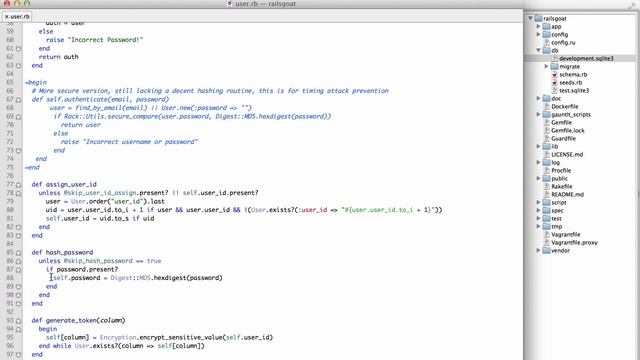Toggle code fold marker at line 61

pos(19,49)
